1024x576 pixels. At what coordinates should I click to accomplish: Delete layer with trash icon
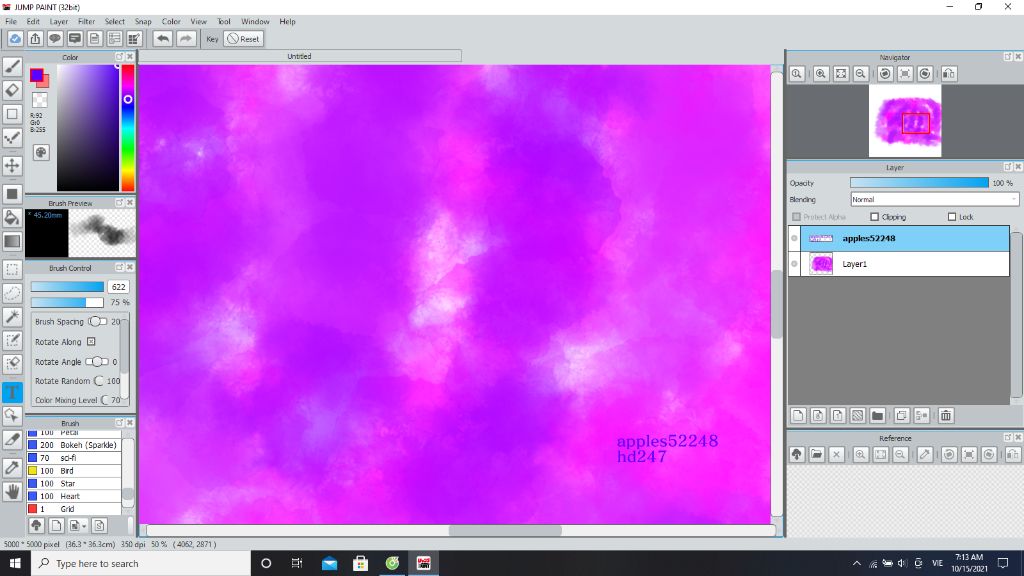tap(946, 415)
